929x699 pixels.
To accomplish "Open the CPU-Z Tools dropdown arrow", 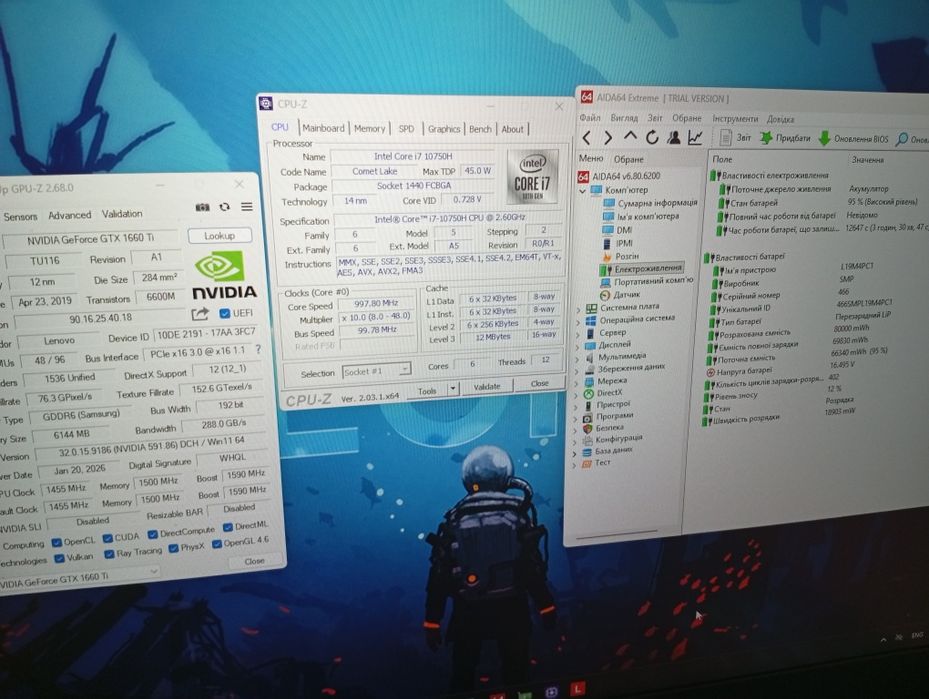I will 453,389.
